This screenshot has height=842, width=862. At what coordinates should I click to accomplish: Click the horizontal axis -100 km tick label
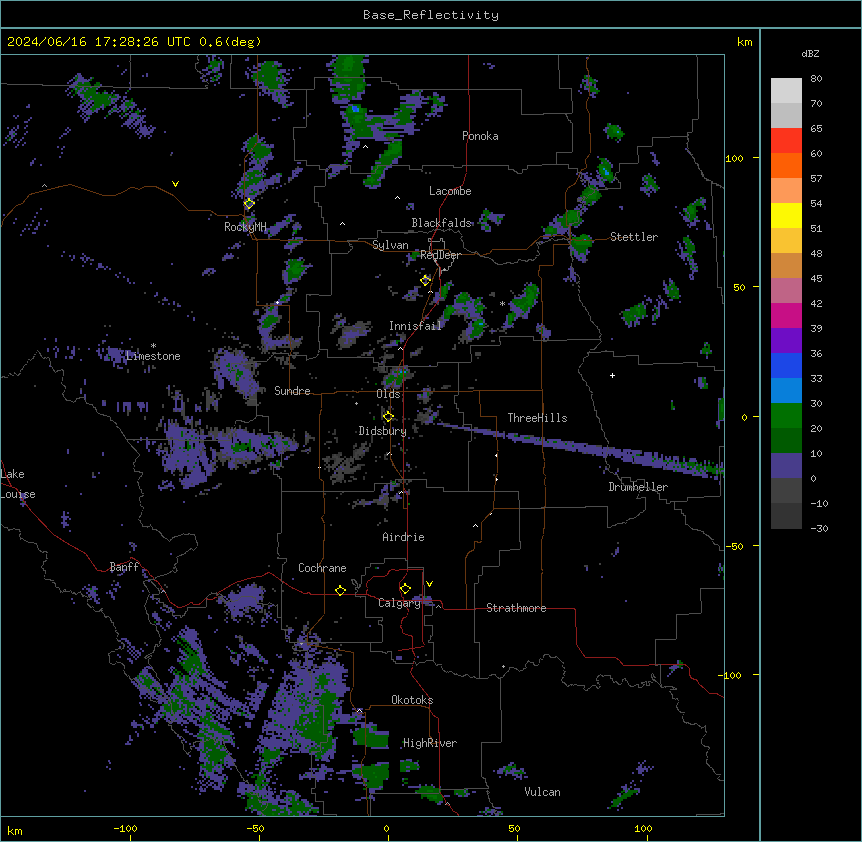pos(125,828)
